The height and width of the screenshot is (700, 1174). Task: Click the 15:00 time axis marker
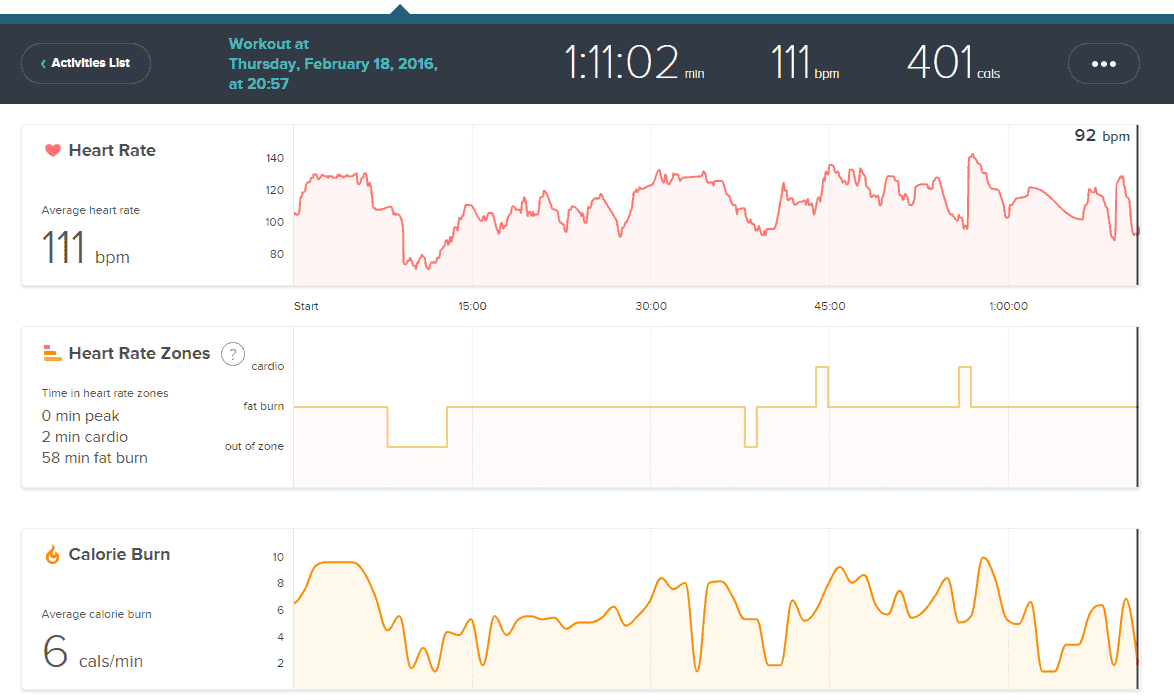click(x=472, y=306)
